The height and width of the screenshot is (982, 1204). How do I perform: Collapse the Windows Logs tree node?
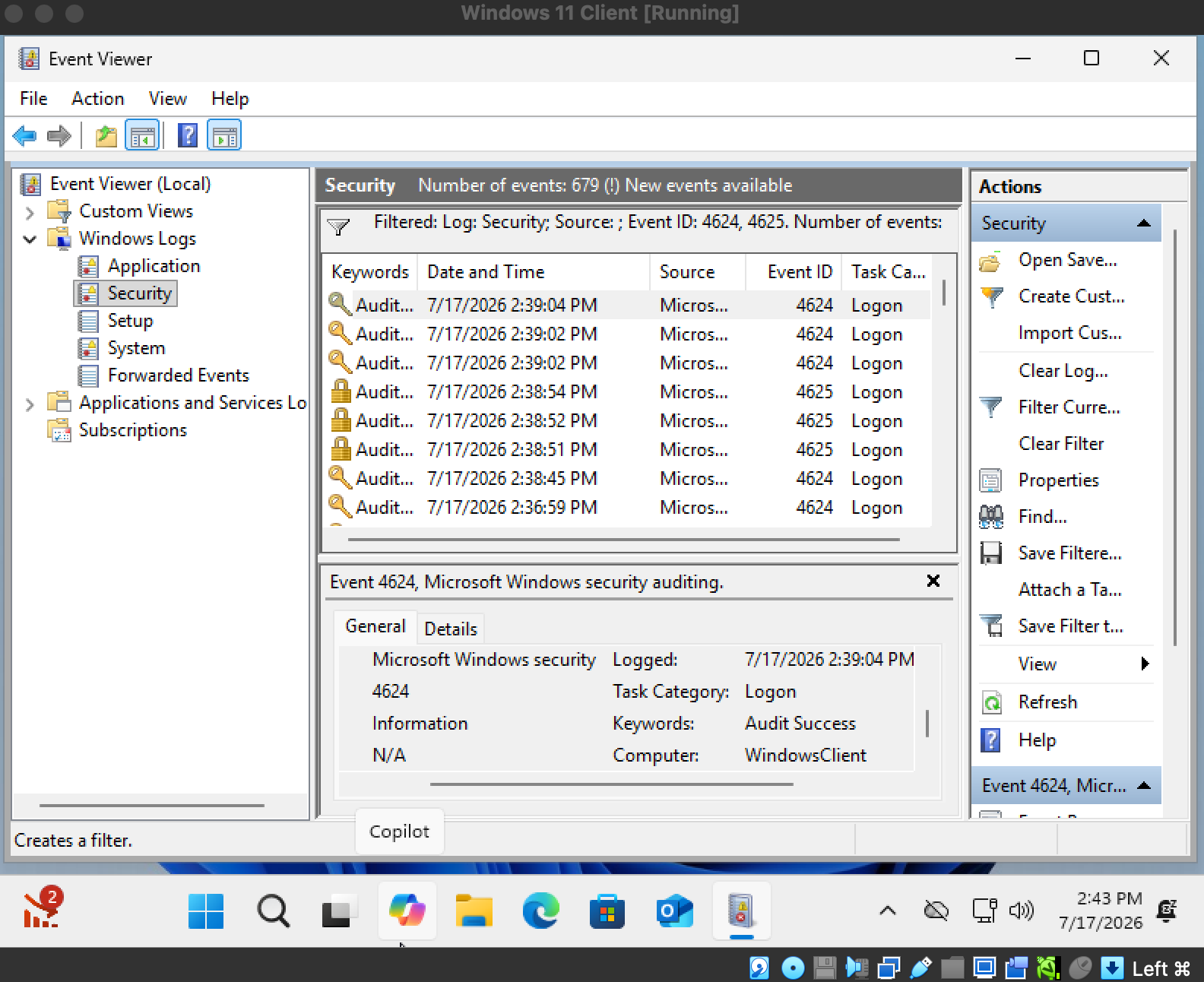[x=30, y=239]
